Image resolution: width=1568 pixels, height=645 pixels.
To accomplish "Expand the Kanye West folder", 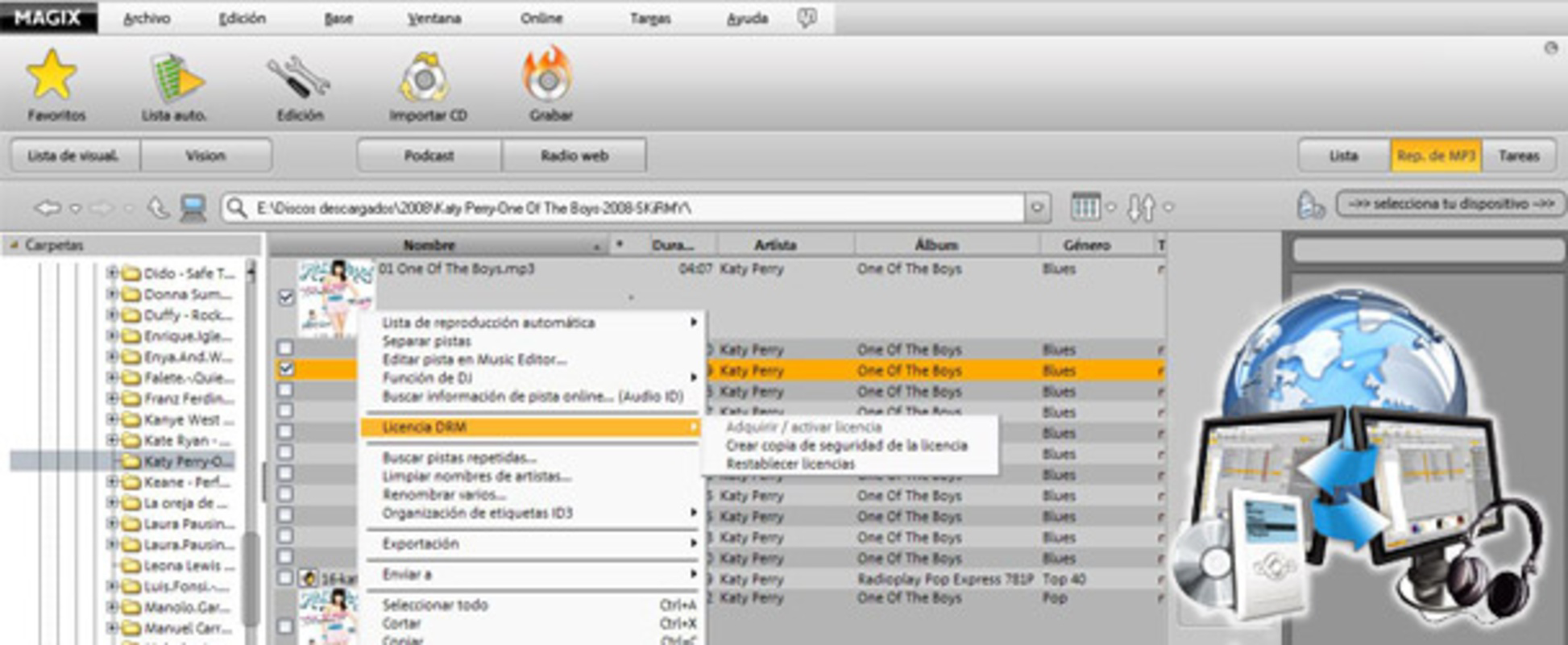I will [112, 419].
